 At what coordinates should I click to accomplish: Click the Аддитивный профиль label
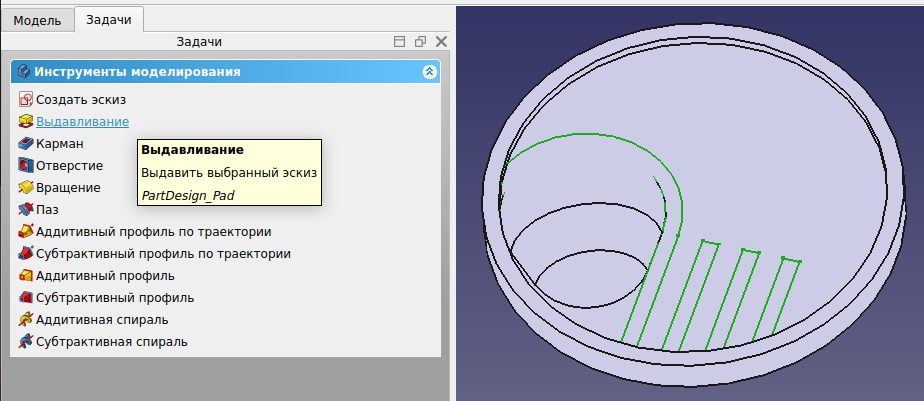[x=105, y=275]
